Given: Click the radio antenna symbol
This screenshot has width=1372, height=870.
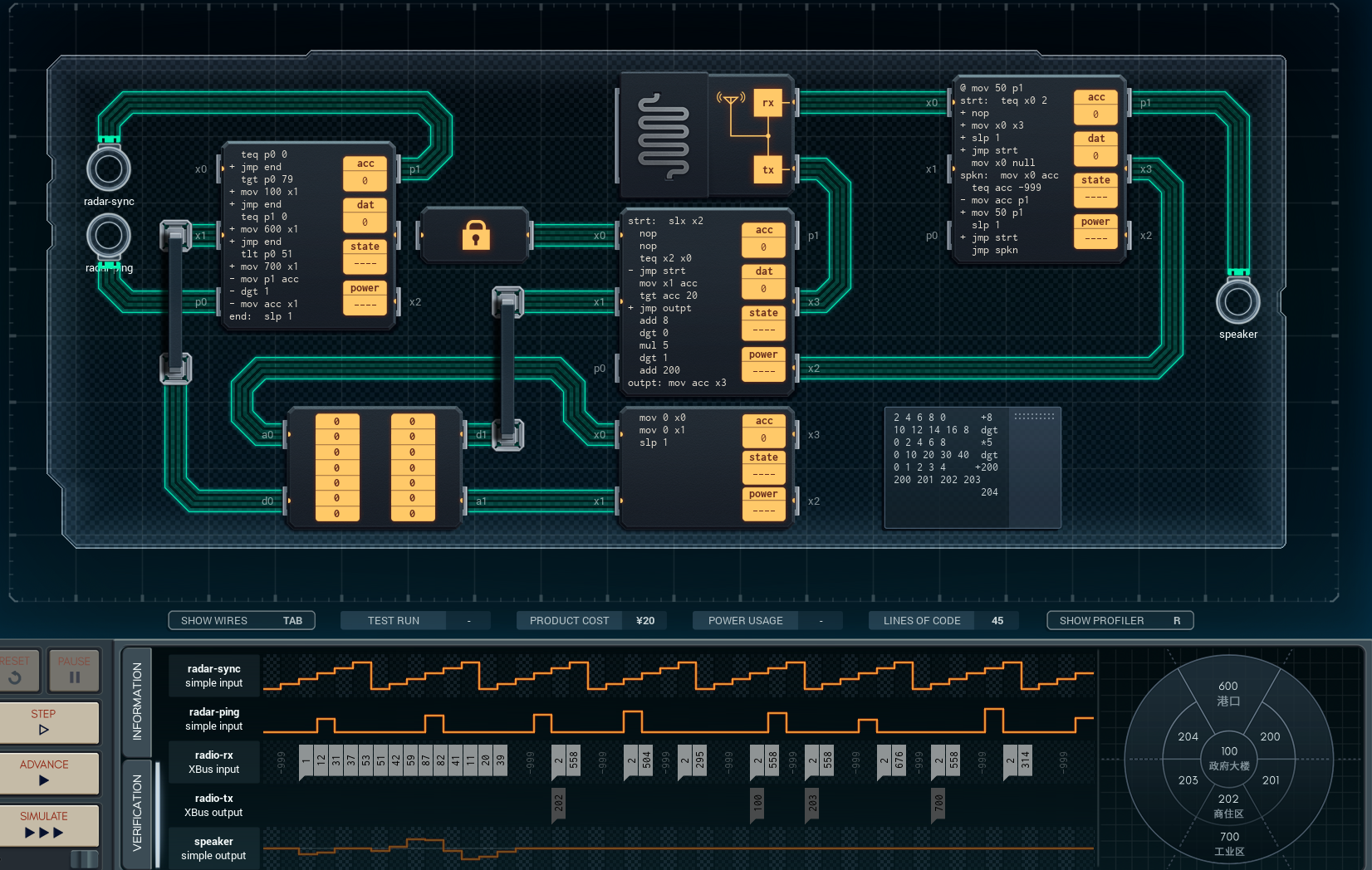Looking at the screenshot, I should tap(731, 100).
